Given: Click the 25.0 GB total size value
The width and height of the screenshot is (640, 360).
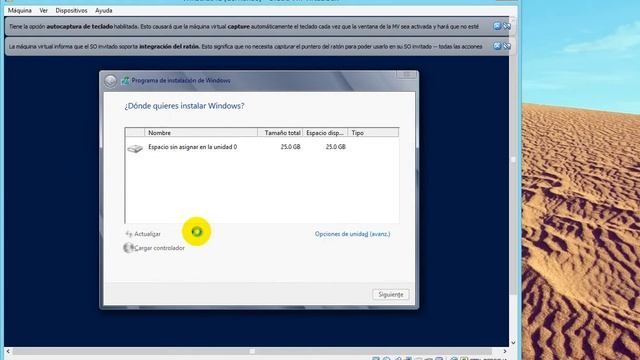Looking at the screenshot, I should tap(290, 147).
